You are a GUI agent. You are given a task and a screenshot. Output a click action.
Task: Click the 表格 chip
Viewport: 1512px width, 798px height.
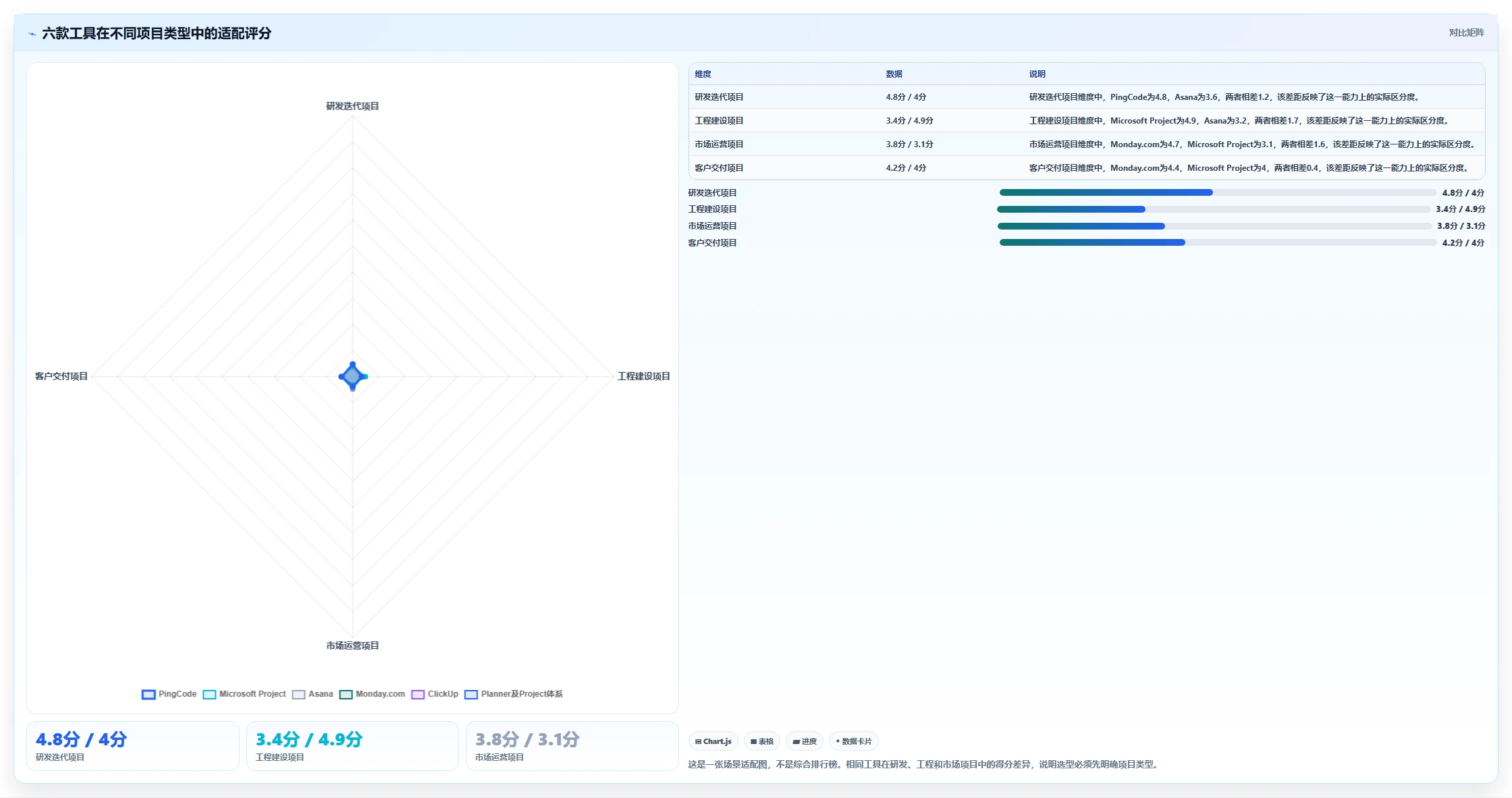[762, 741]
